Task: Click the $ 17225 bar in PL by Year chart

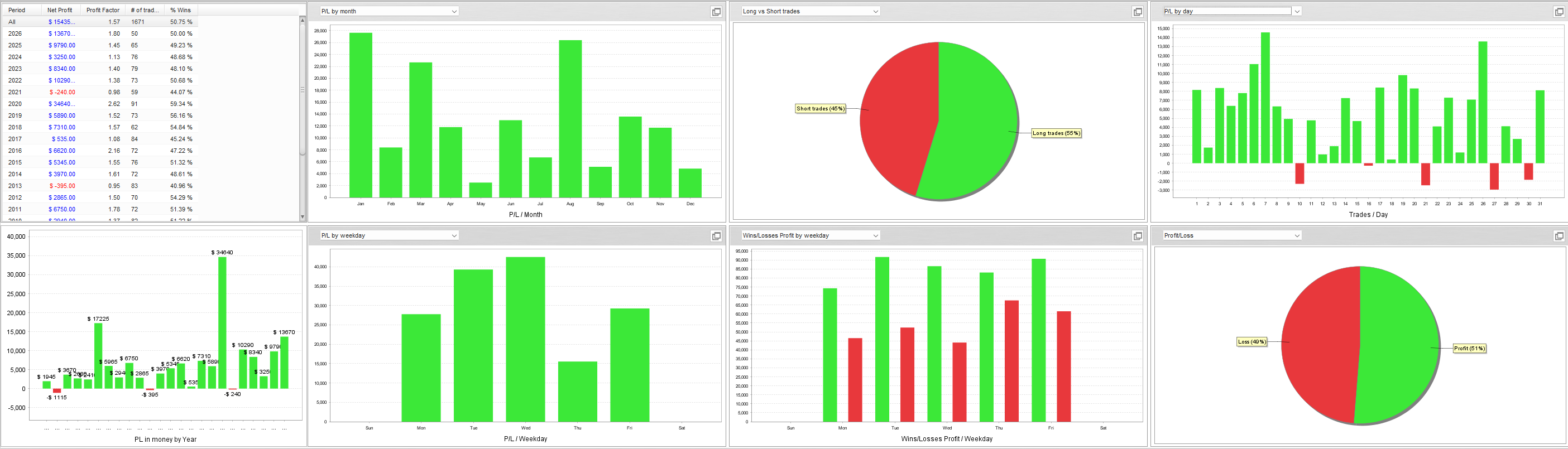Action: click(99, 356)
